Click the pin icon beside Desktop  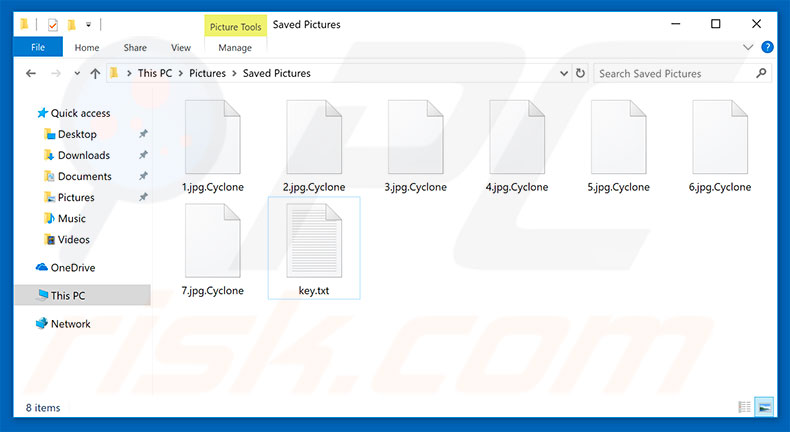(143, 134)
